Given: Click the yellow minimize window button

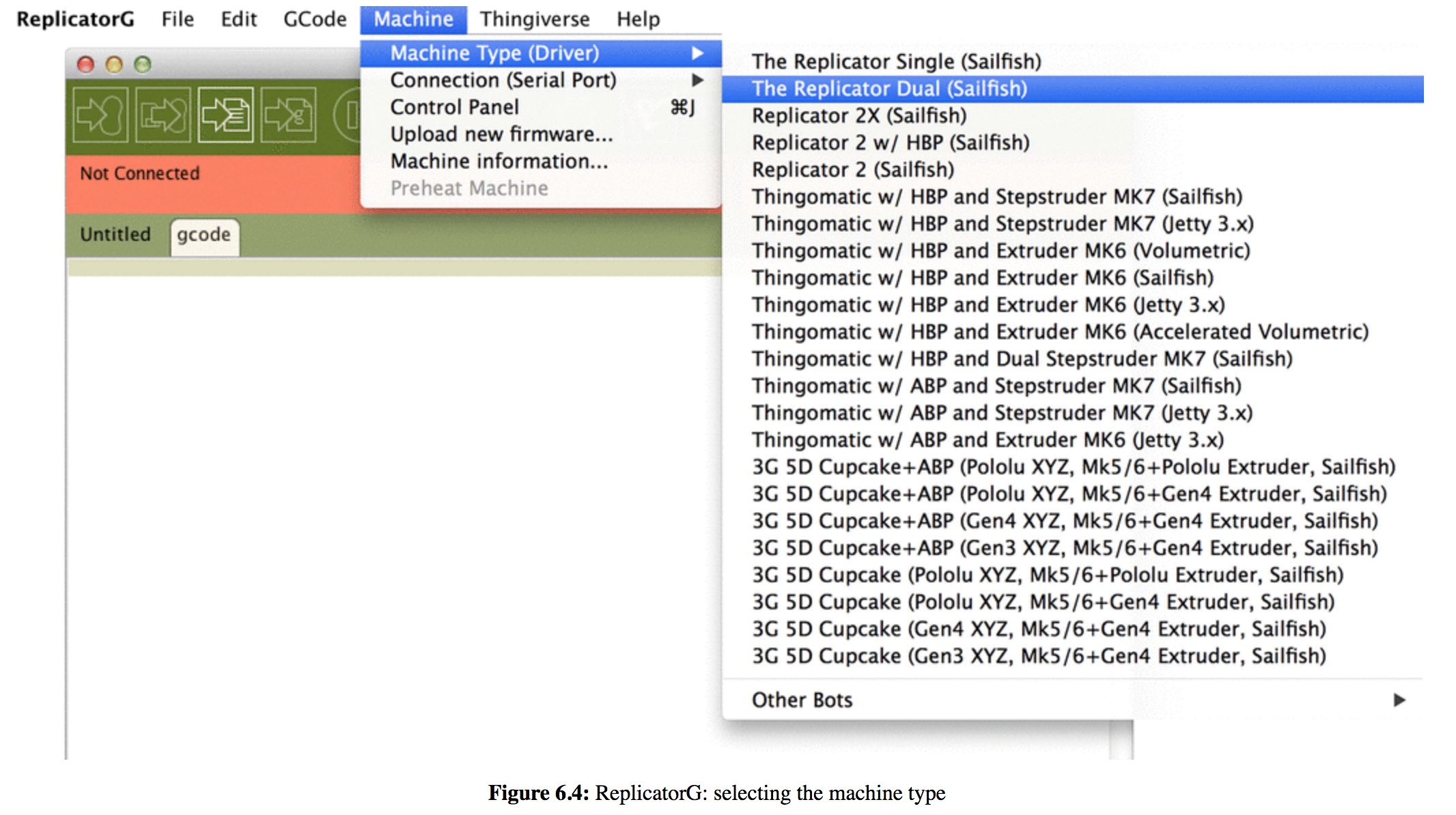Looking at the screenshot, I should [114, 64].
